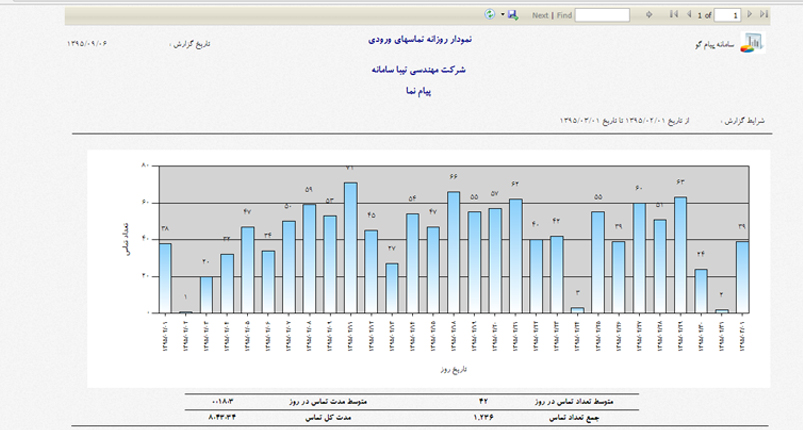Select the first chart bar labeled 38
The height and width of the screenshot is (430, 803).
(164, 278)
